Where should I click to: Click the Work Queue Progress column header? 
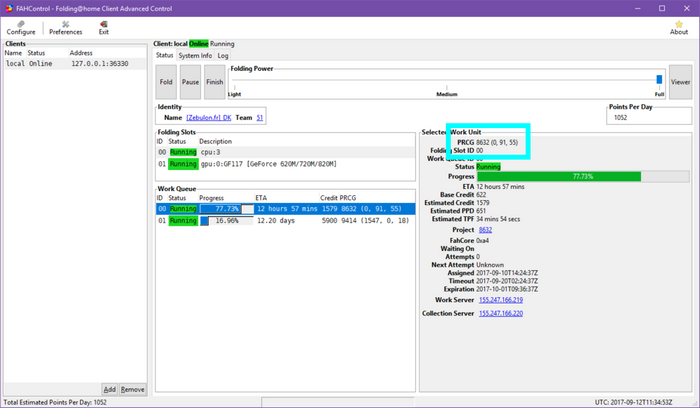click(211, 198)
